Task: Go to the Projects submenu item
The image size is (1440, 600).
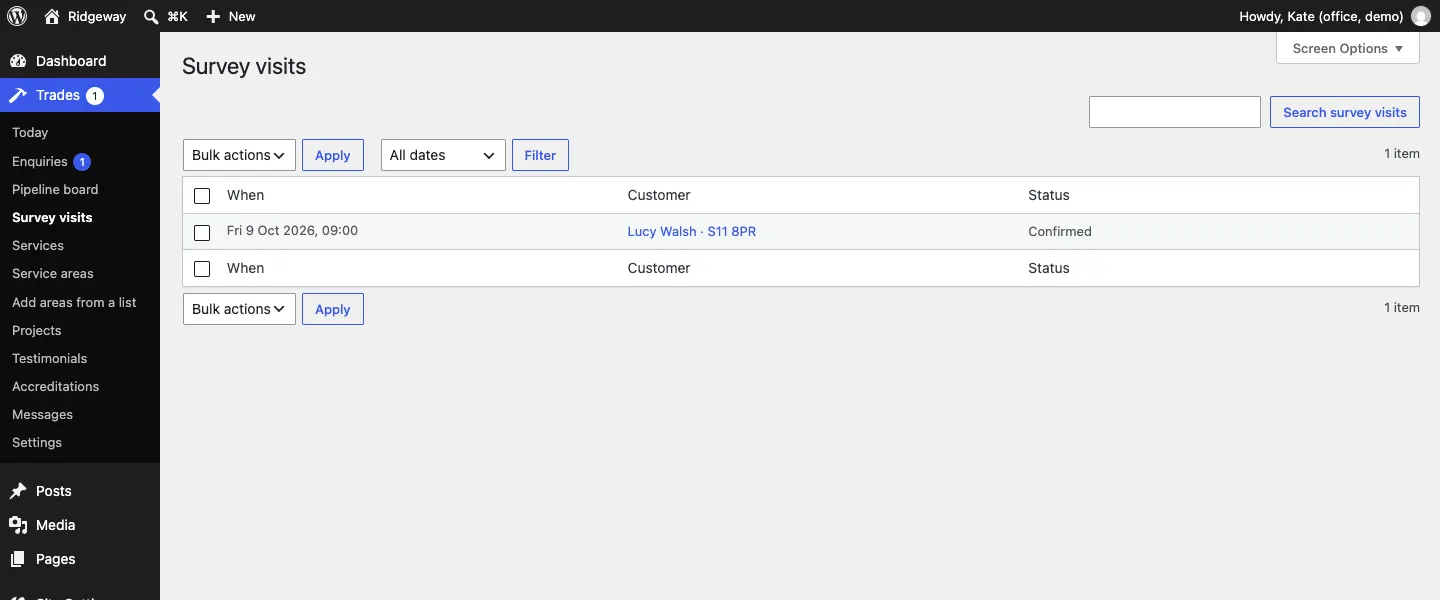Action: coord(37,330)
